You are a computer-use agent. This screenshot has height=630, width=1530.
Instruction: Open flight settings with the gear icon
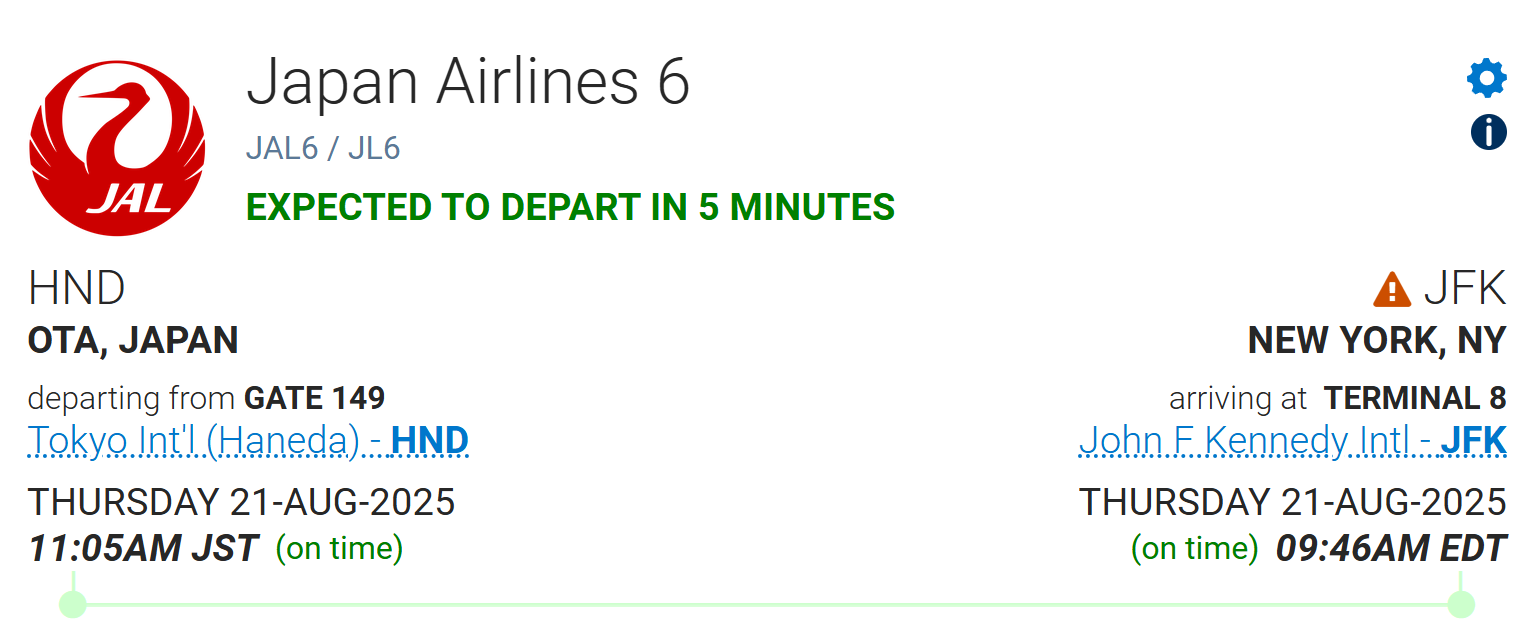(x=1487, y=78)
